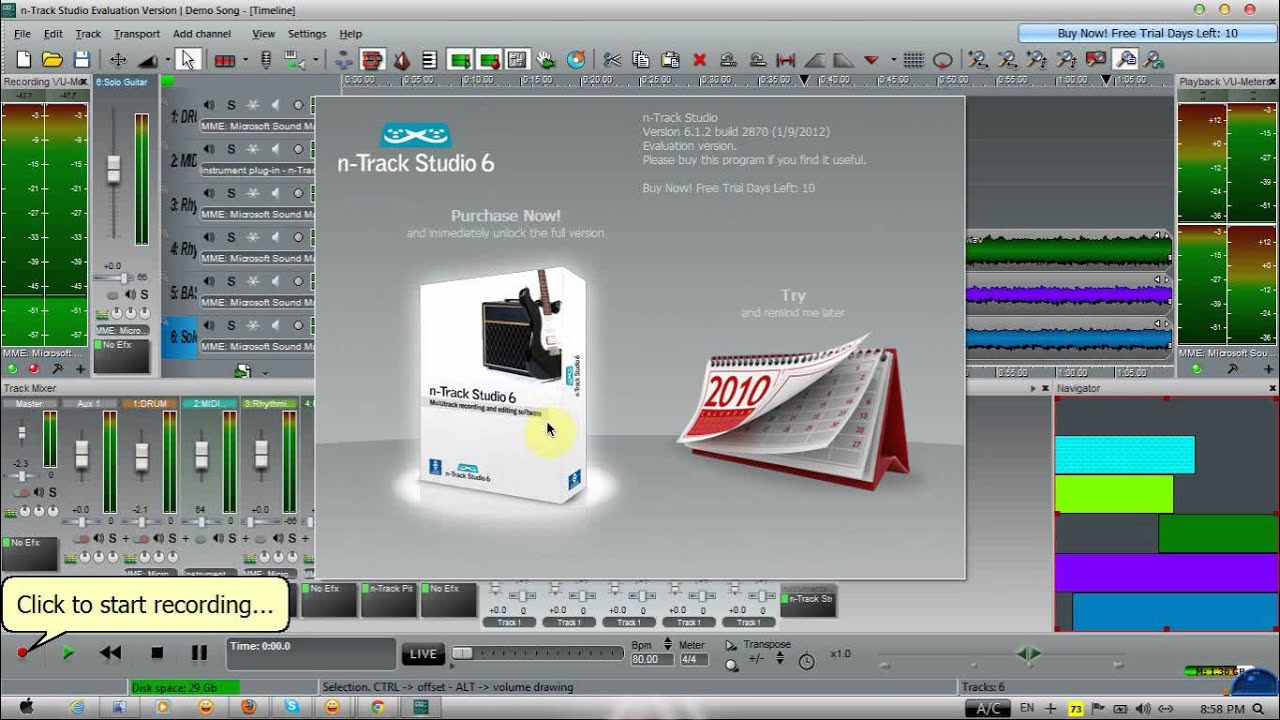Create a new song with the blank page icon
Viewport: 1280px width, 720px height.
pyautogui.click(x=24, y=60)
